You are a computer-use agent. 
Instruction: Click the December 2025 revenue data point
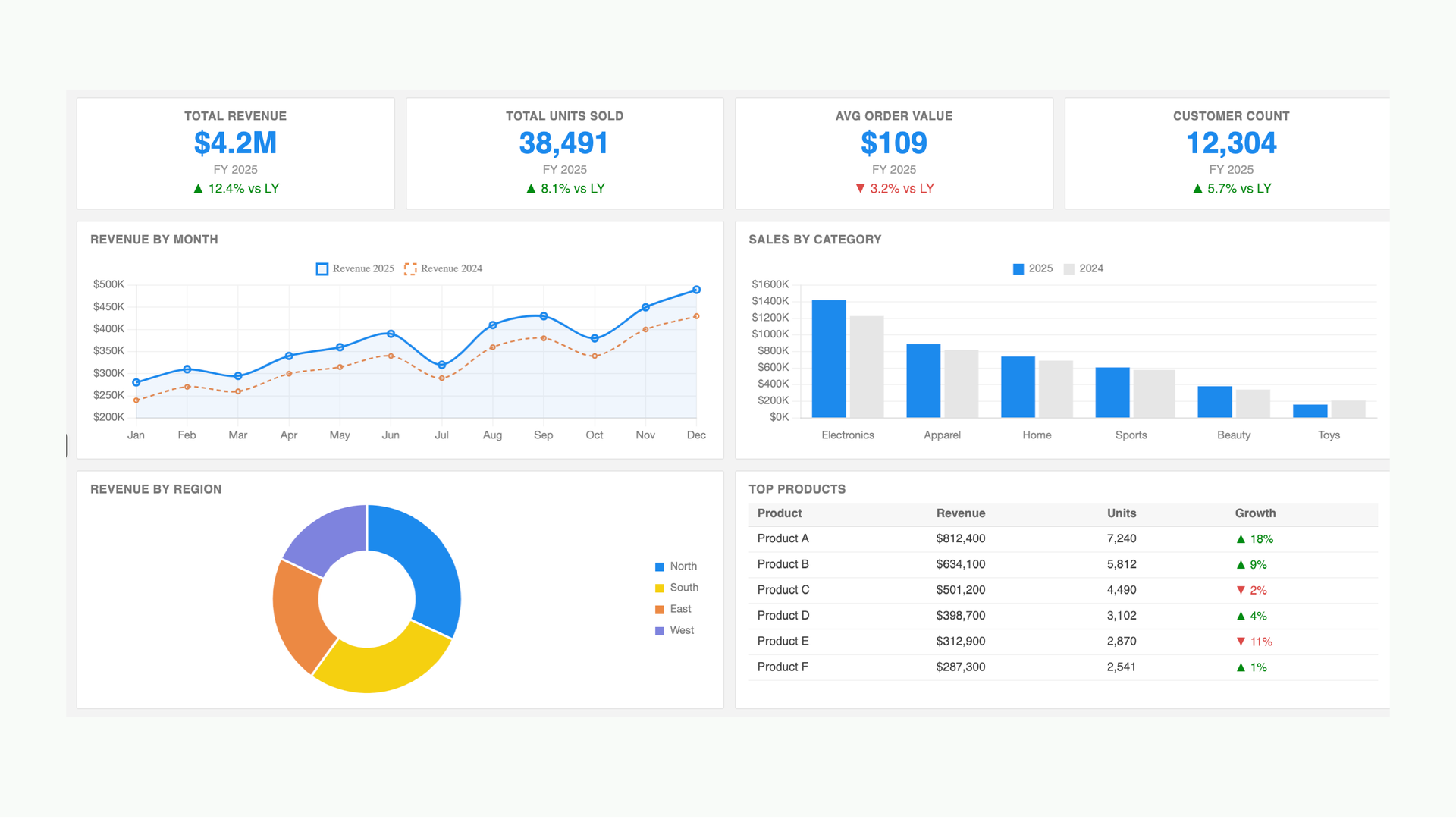[x=696, y=290]
